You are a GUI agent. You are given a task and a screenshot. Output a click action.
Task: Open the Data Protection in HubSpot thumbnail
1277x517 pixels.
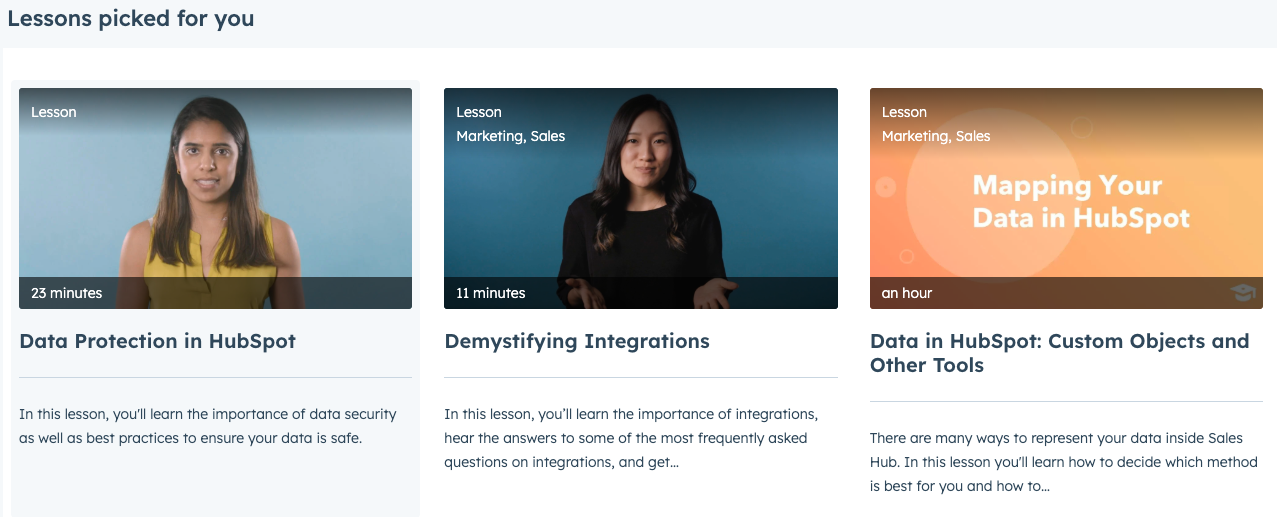tap(215, 198)
